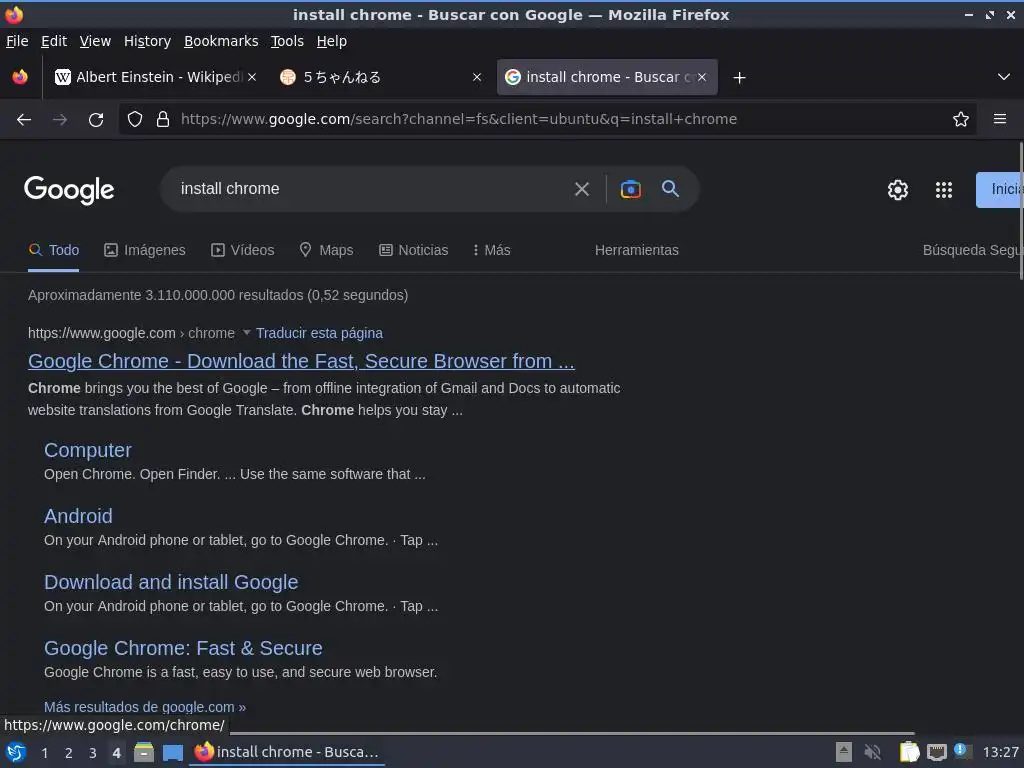This screenshot has height=768, width=1024.
Task: Open the Tools menu
Action: [287, 41]
